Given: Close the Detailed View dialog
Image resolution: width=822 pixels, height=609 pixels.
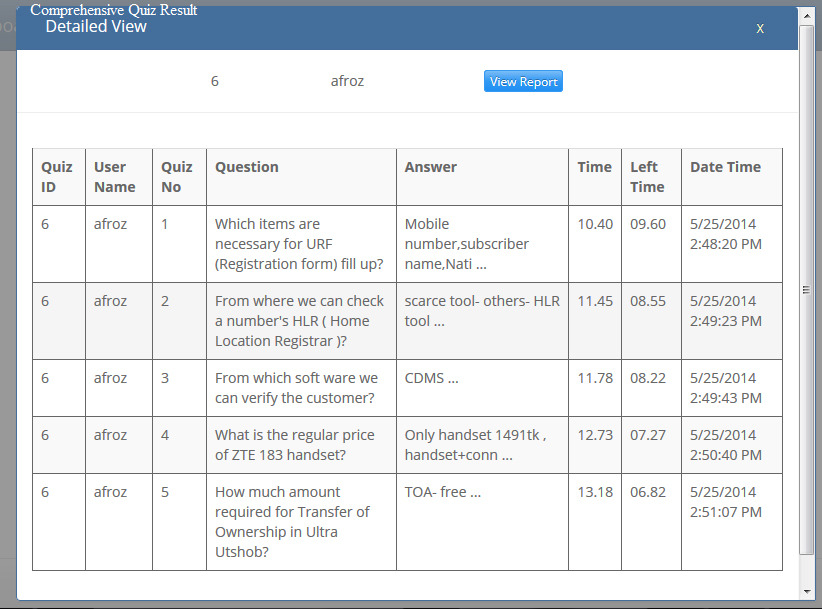Looking at the screenshot, I should [x=760, y=28].
